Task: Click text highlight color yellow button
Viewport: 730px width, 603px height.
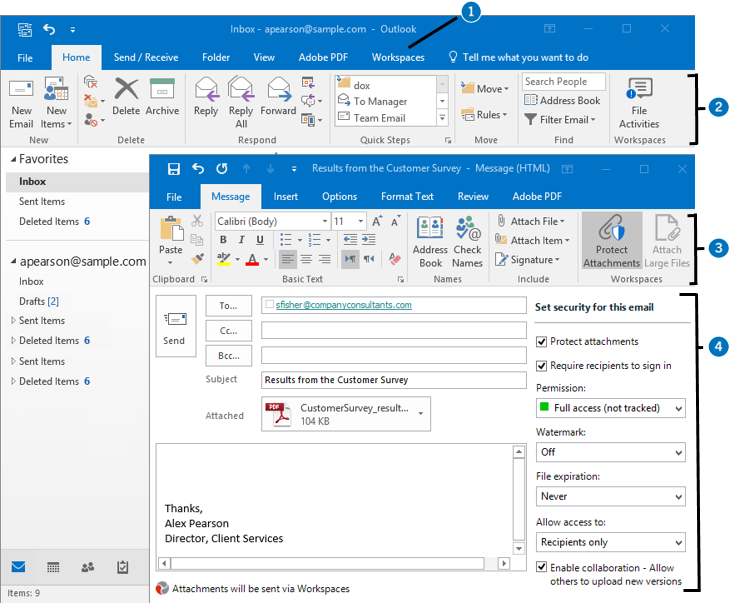Action: [x=224, y=259]
